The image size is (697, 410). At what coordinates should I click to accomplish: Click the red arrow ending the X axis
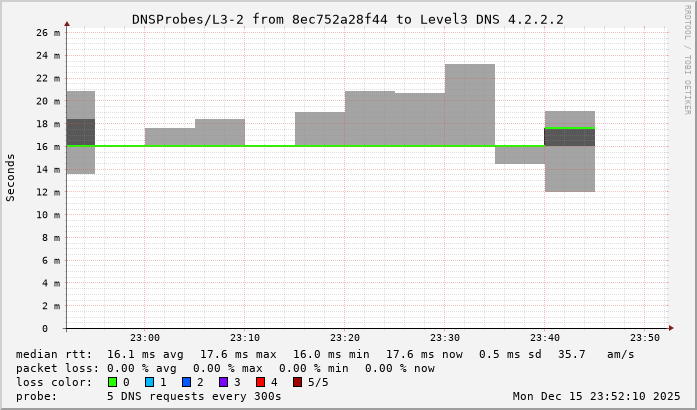tap(671, 328)
